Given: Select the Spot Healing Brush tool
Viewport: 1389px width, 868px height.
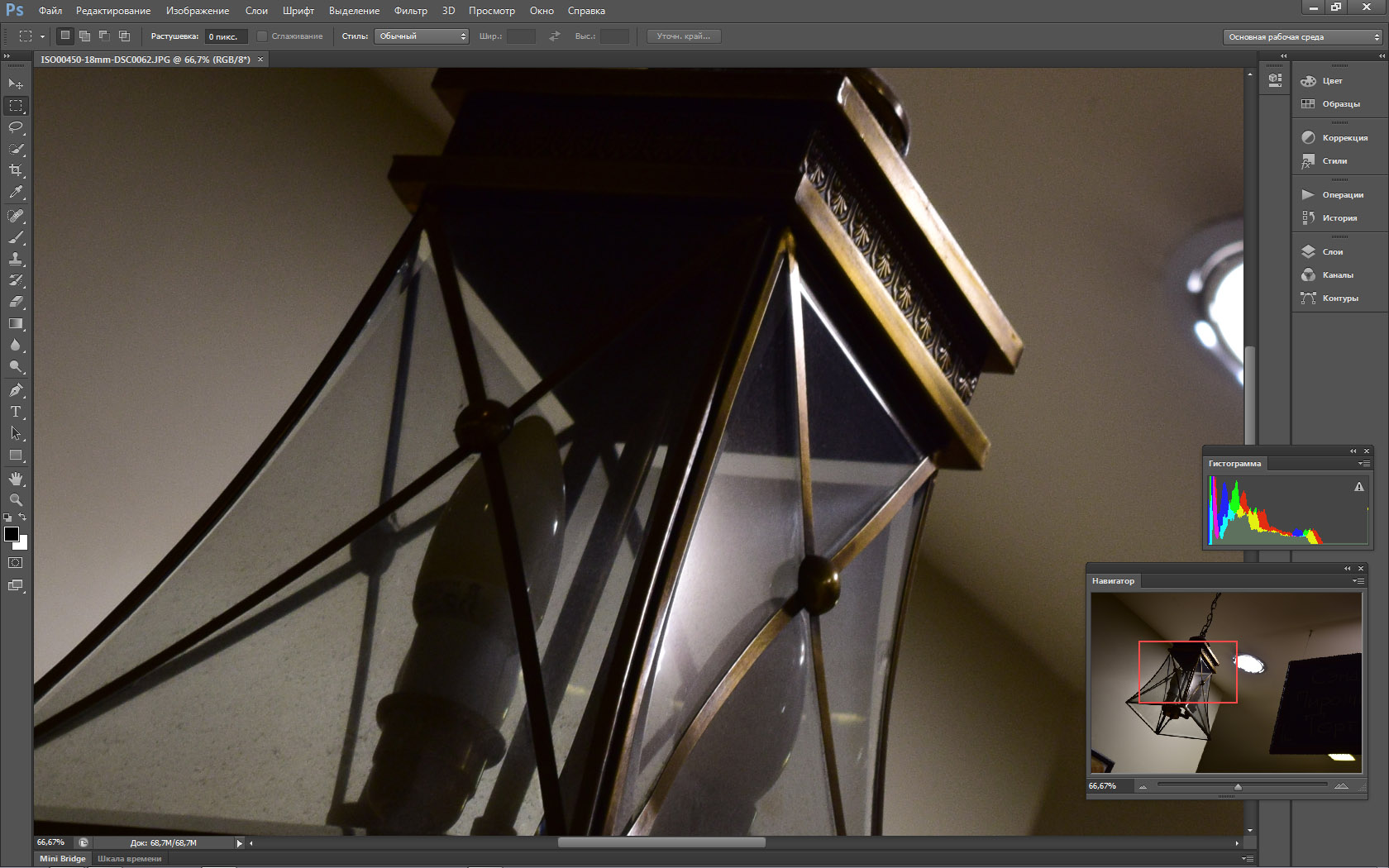Looking at the screenshot, I should click(16, 216).
